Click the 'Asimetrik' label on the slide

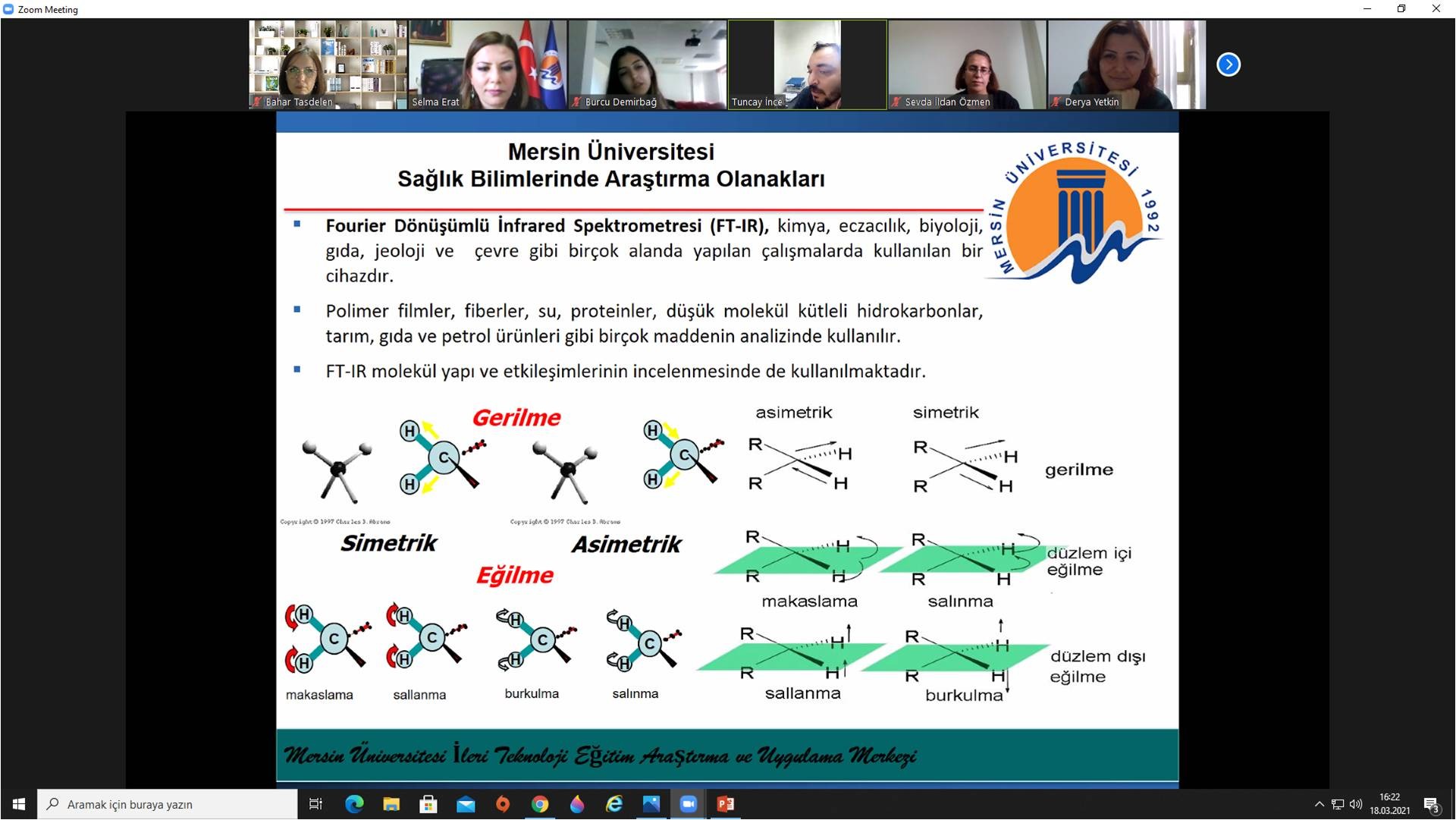click(x=626, y=544)
